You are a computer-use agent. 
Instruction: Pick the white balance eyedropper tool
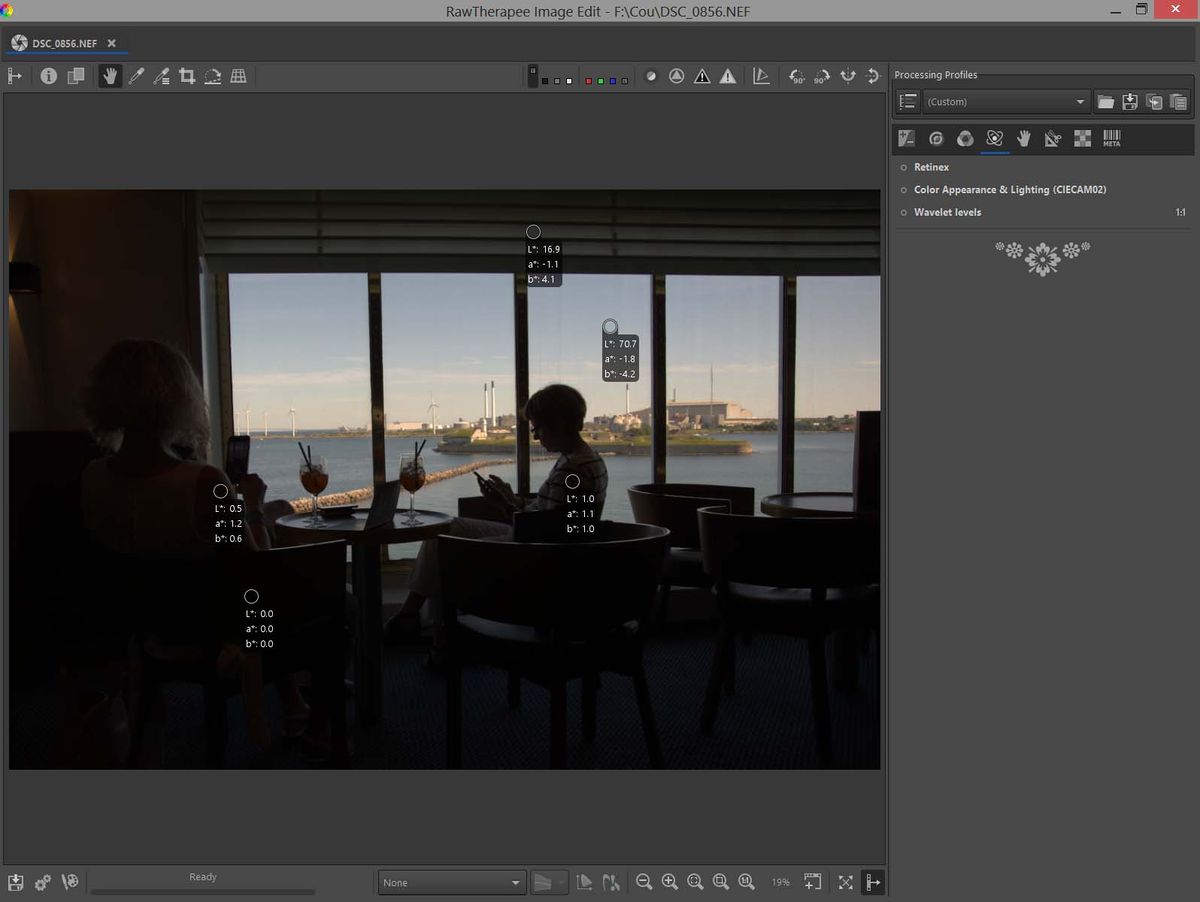click(136, 76)
